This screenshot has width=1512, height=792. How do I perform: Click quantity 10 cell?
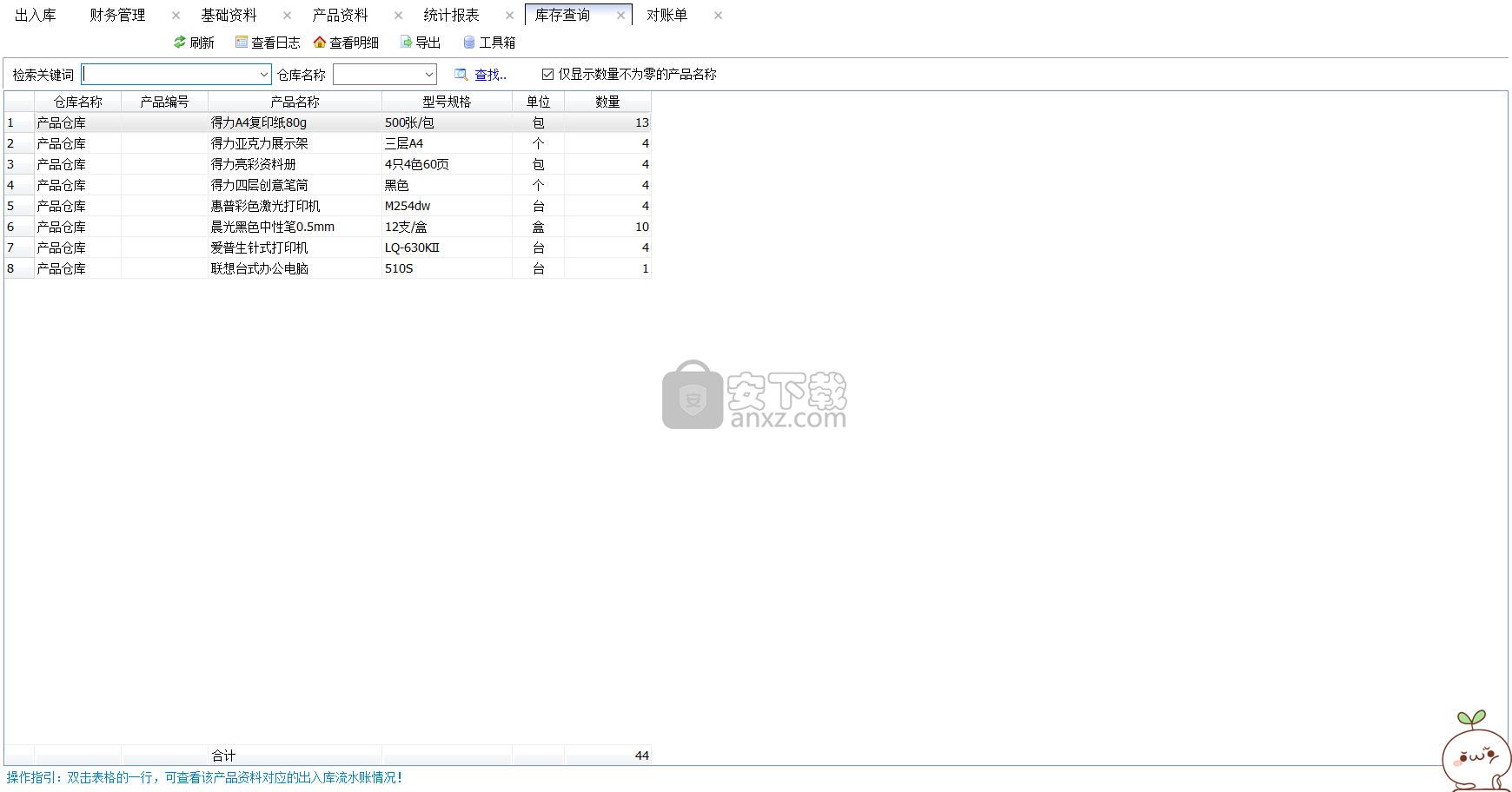[607, 227]
